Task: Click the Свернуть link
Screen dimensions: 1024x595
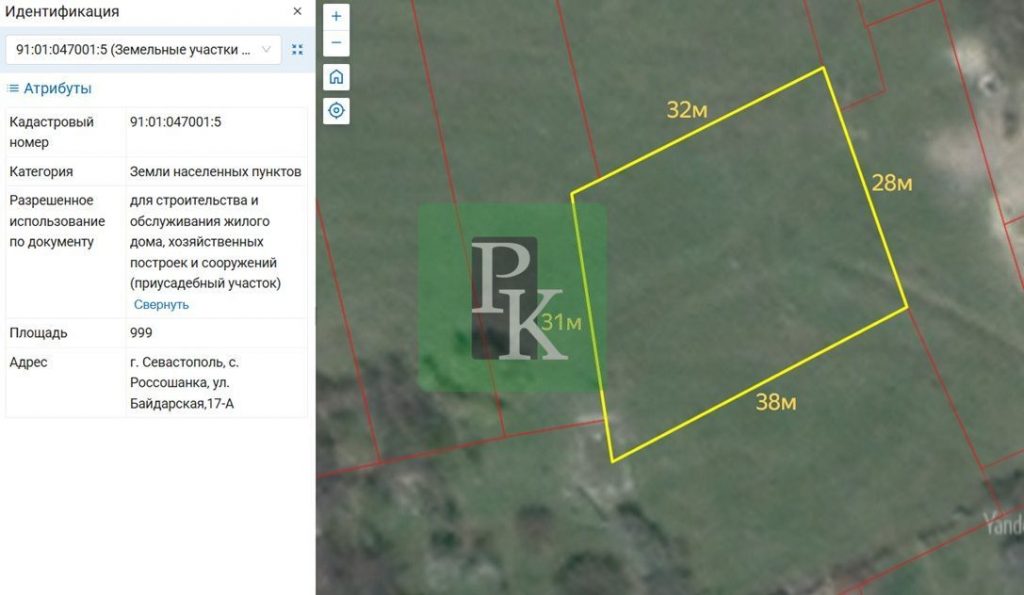Action: coord(161,304)
